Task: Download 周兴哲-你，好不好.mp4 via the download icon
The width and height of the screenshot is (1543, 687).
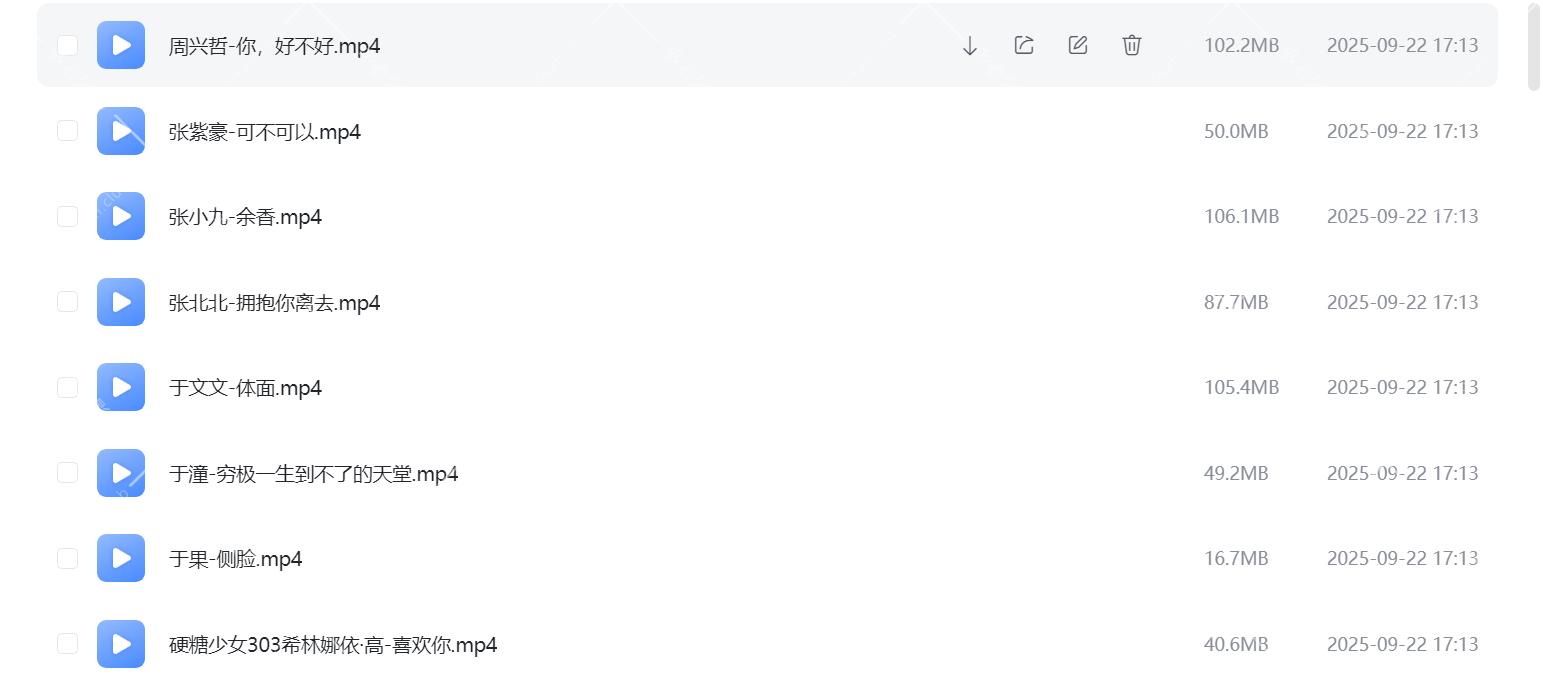Action: coord(967,45)
